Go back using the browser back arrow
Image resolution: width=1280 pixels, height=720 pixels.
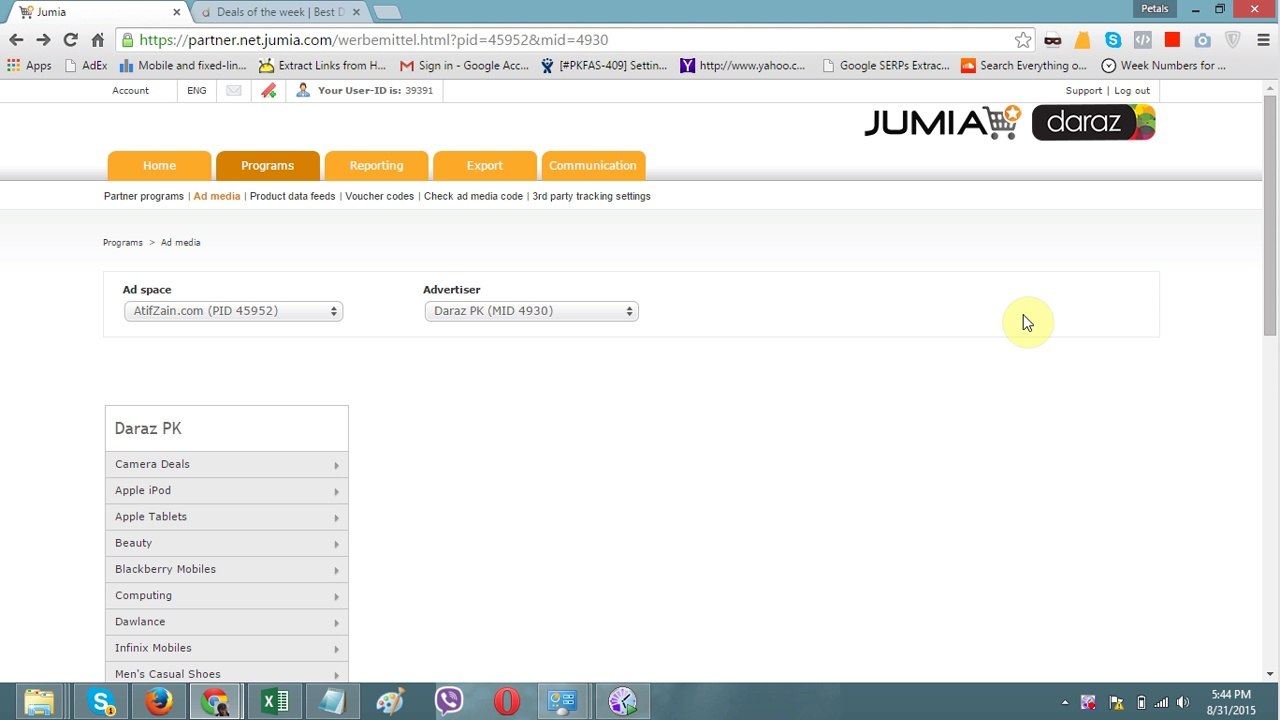click(x=16, y=40)
